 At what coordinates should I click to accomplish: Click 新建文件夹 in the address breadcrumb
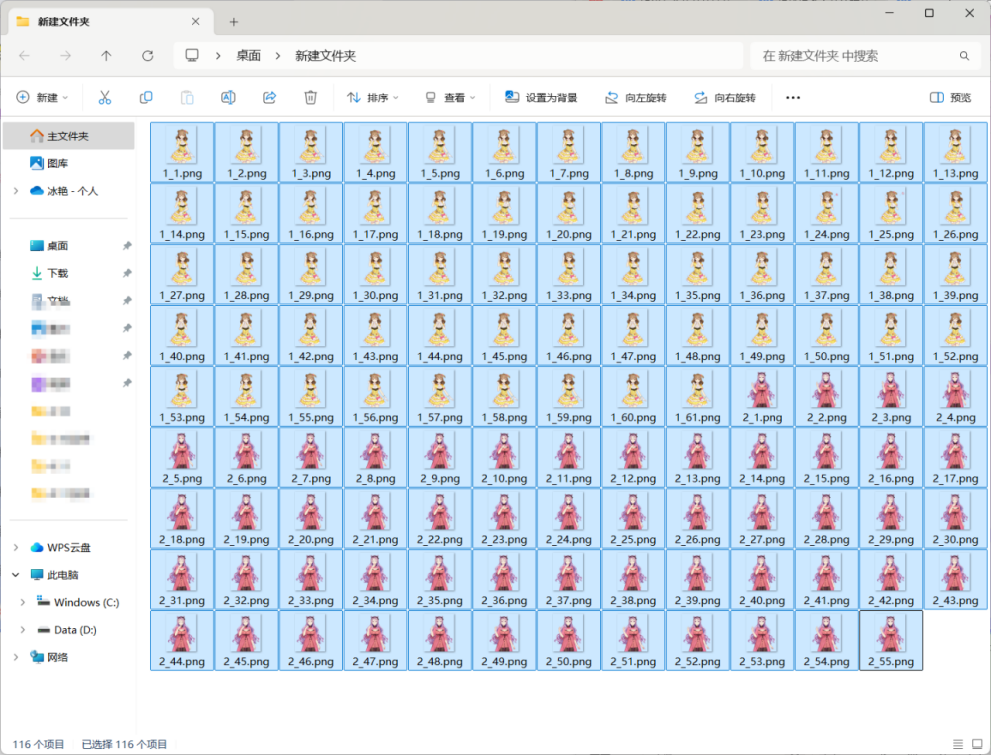(325, 56)
